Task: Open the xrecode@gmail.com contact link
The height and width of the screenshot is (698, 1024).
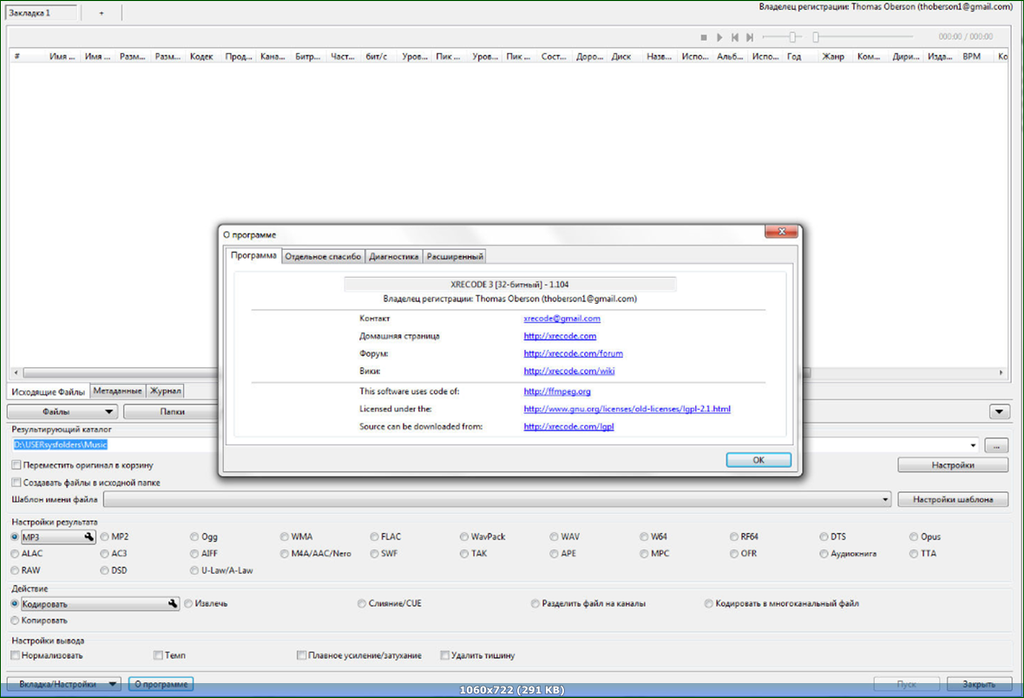Action: click(x=562, y=319)
